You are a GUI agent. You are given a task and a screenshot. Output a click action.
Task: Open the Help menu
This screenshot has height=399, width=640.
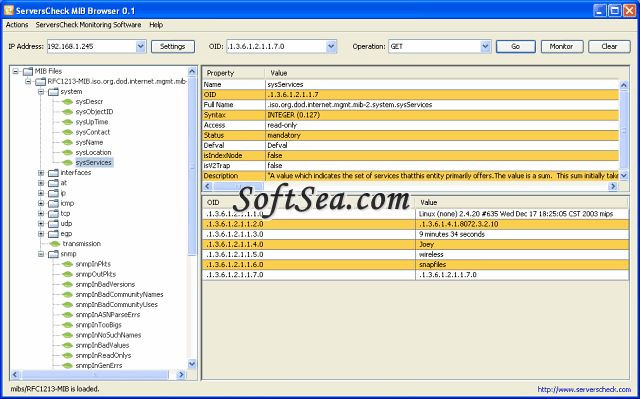[156, 25]
